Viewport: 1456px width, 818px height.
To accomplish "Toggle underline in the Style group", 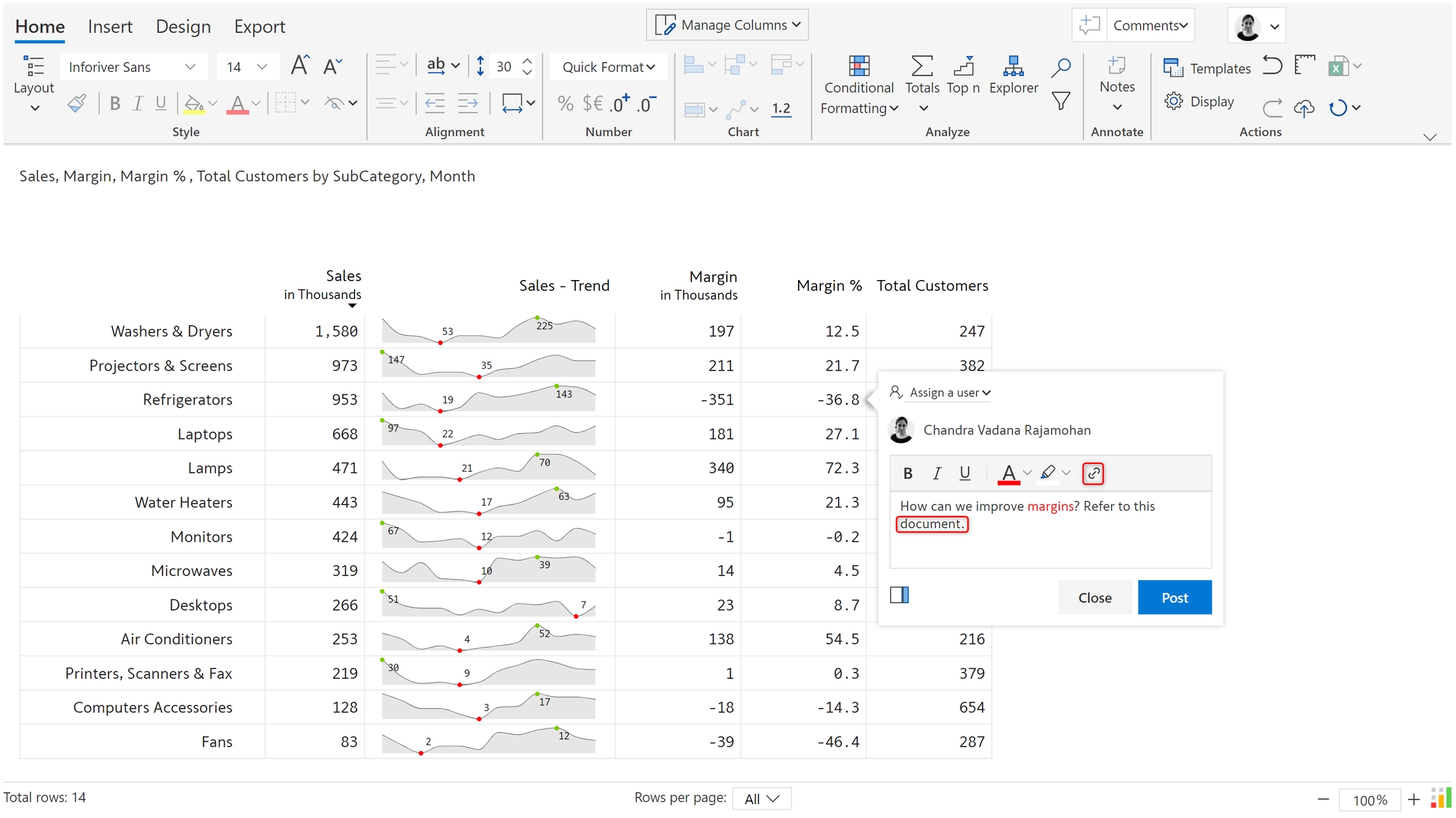I will click(161, 103).
